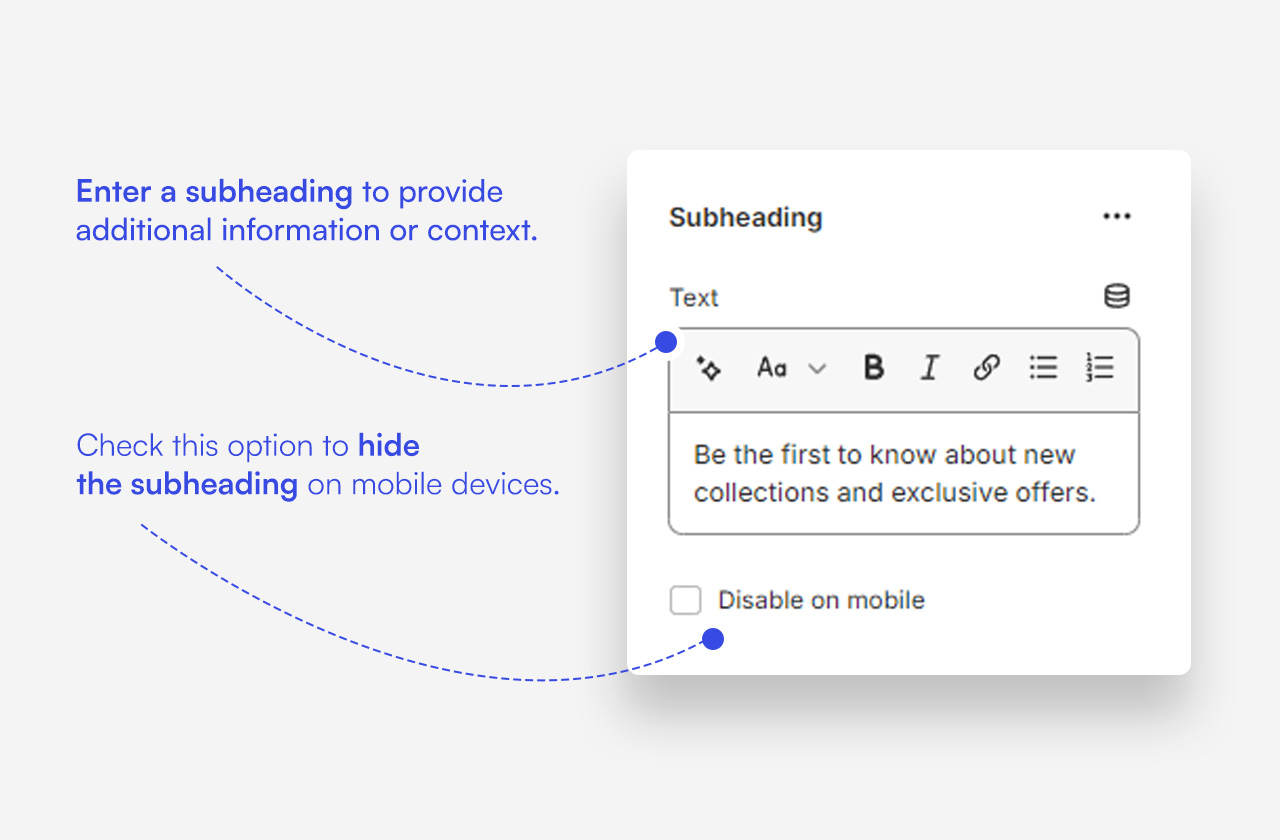Insert a link using the chain icon
The width and height of the screenshot is (1280, 840).
[986, 368]
